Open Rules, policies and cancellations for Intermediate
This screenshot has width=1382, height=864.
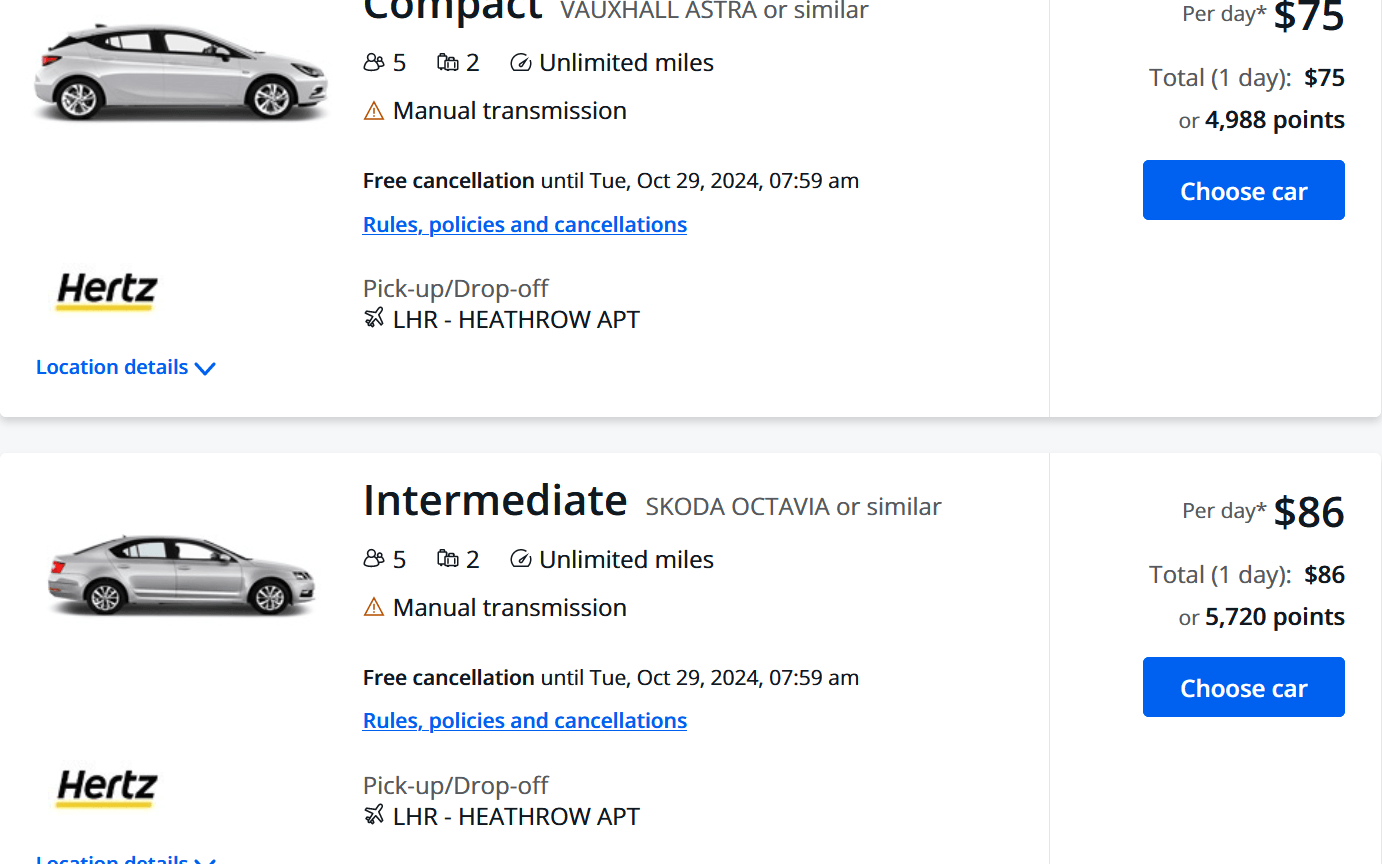coord(524,721)
